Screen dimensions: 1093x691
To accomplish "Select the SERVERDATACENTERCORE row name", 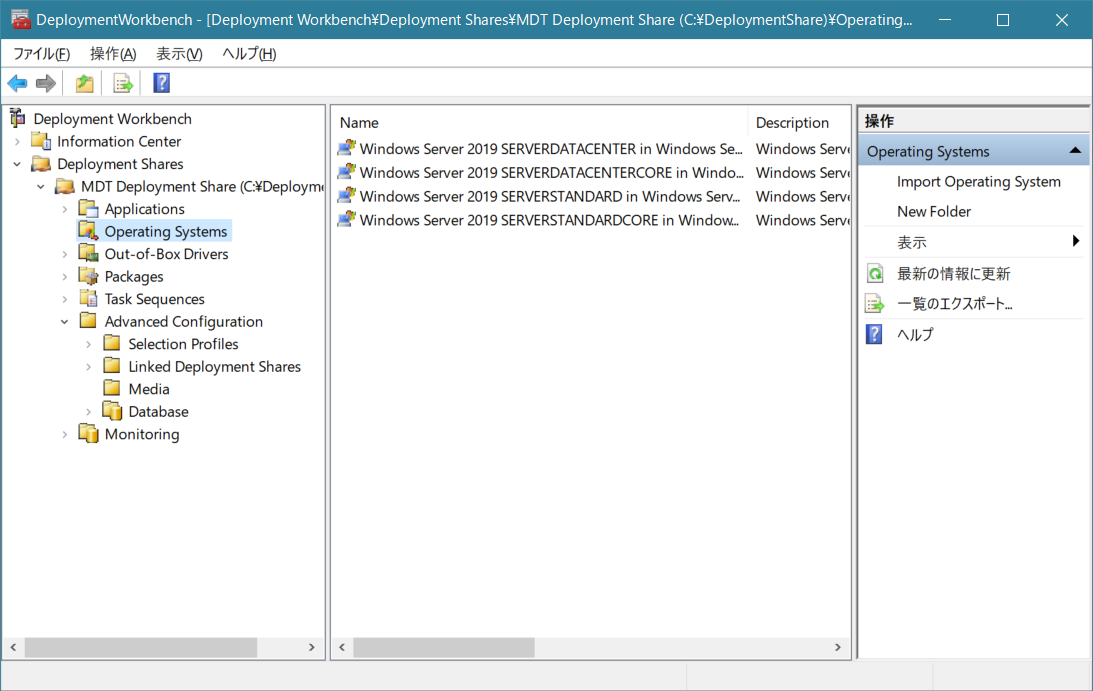I will tap(551, 173).
